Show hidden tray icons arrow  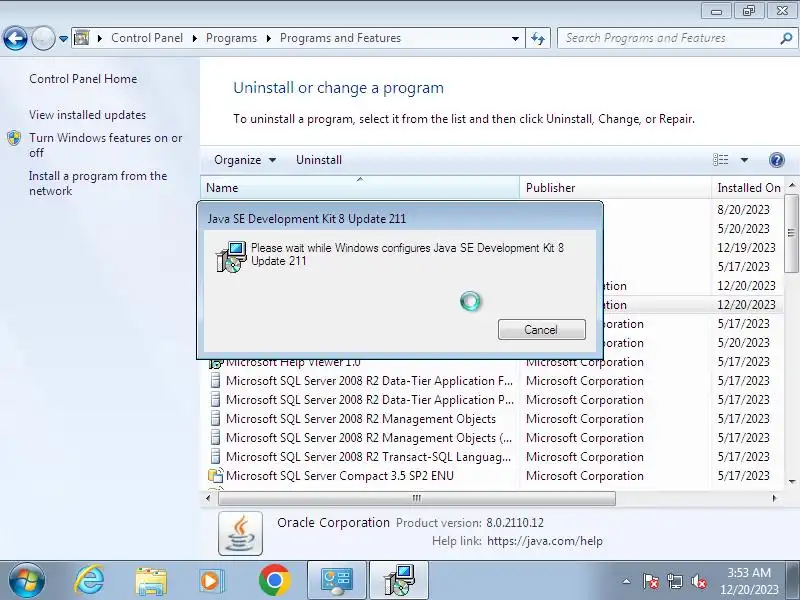point(627,581)
